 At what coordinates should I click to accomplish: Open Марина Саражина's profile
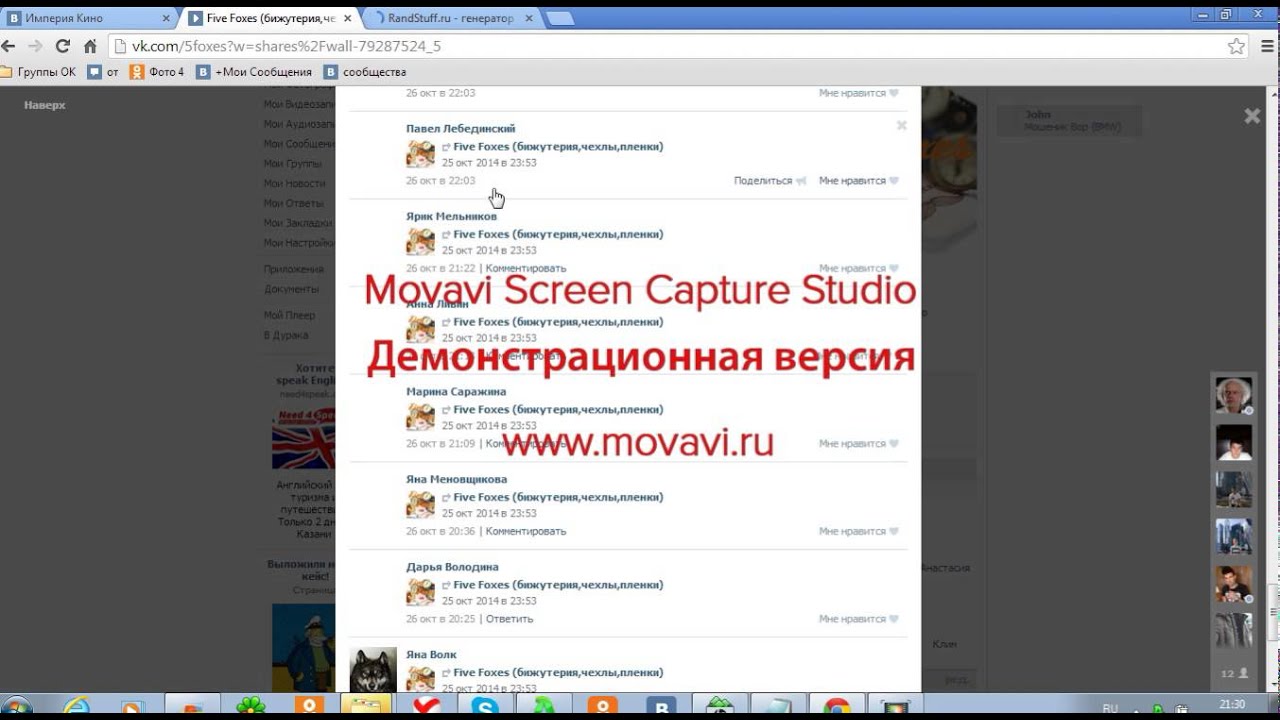pyautogui.click(x=456, y=391)
